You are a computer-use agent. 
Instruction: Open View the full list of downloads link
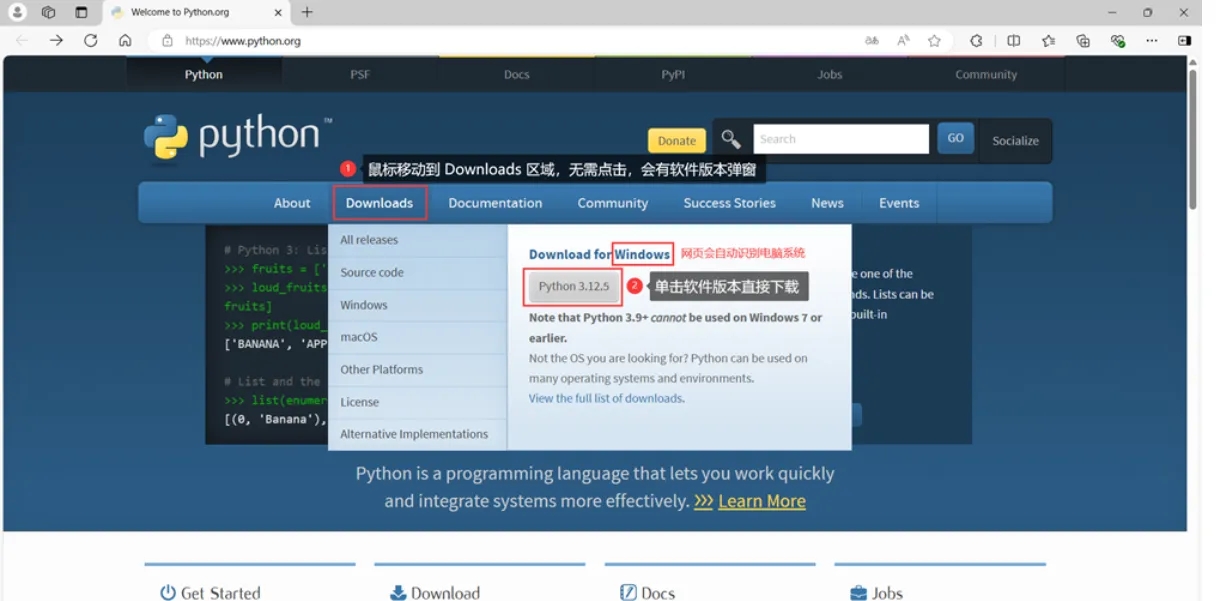[x=606, y=398]
